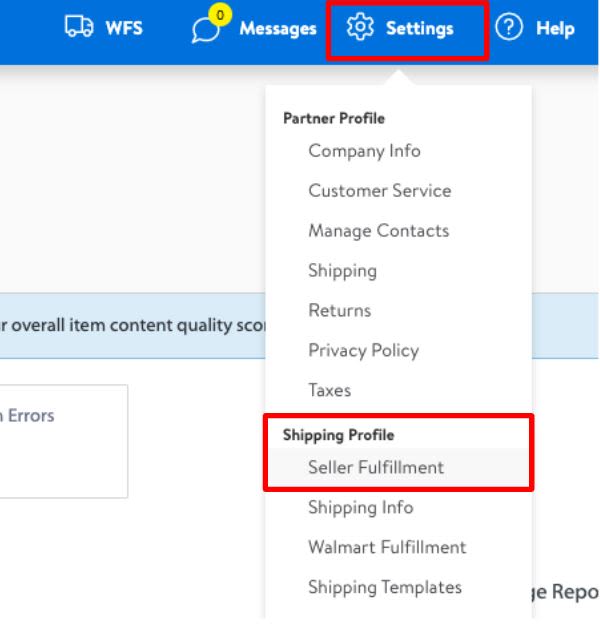600x625 pixels.
Task: Click the WFS truck icon
Action: pos(79,26)
